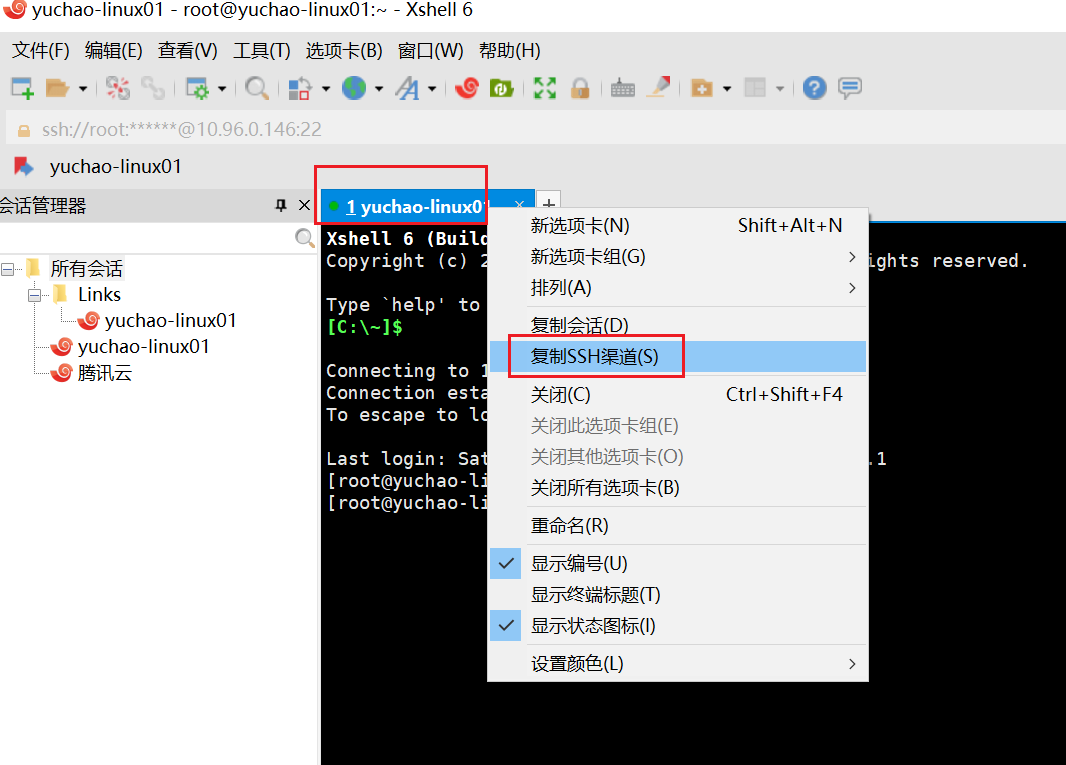Click the magnifier Find icon in toolbar
1066x765 pixels.
pyautogui.click(x=256, y=88)
